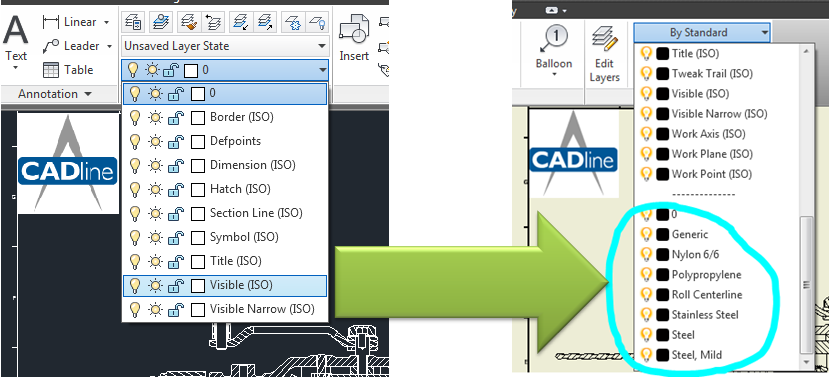Choose Defpoints layer entry

[225, 141]
